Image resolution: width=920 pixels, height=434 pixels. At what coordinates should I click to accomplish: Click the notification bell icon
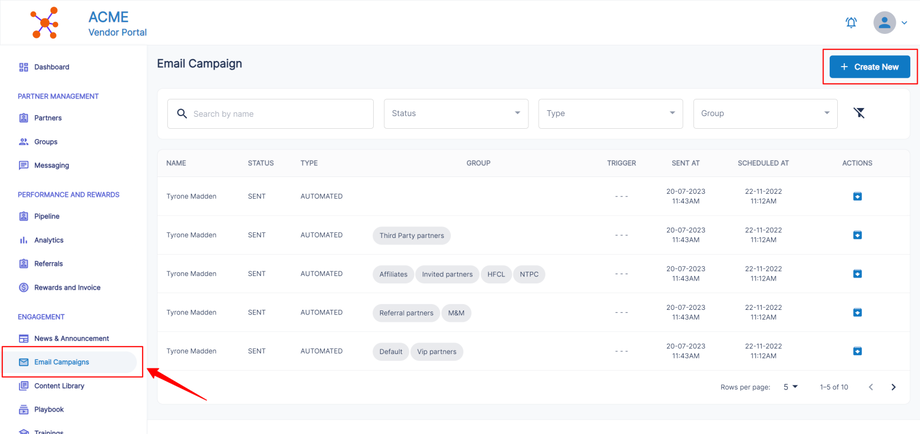(x=851, y=22)
